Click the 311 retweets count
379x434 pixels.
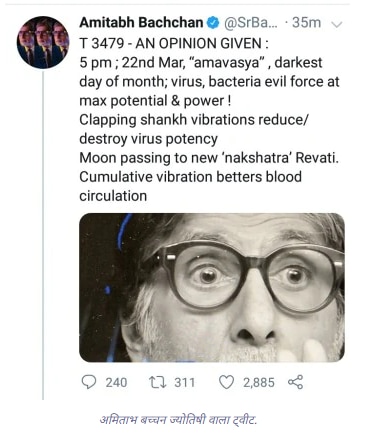coord(184,382)
